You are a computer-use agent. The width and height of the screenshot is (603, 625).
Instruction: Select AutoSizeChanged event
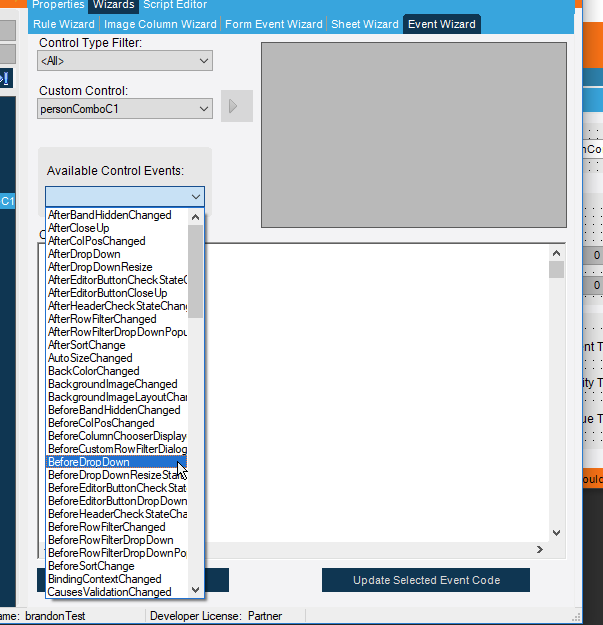click(x=116, y=358)
